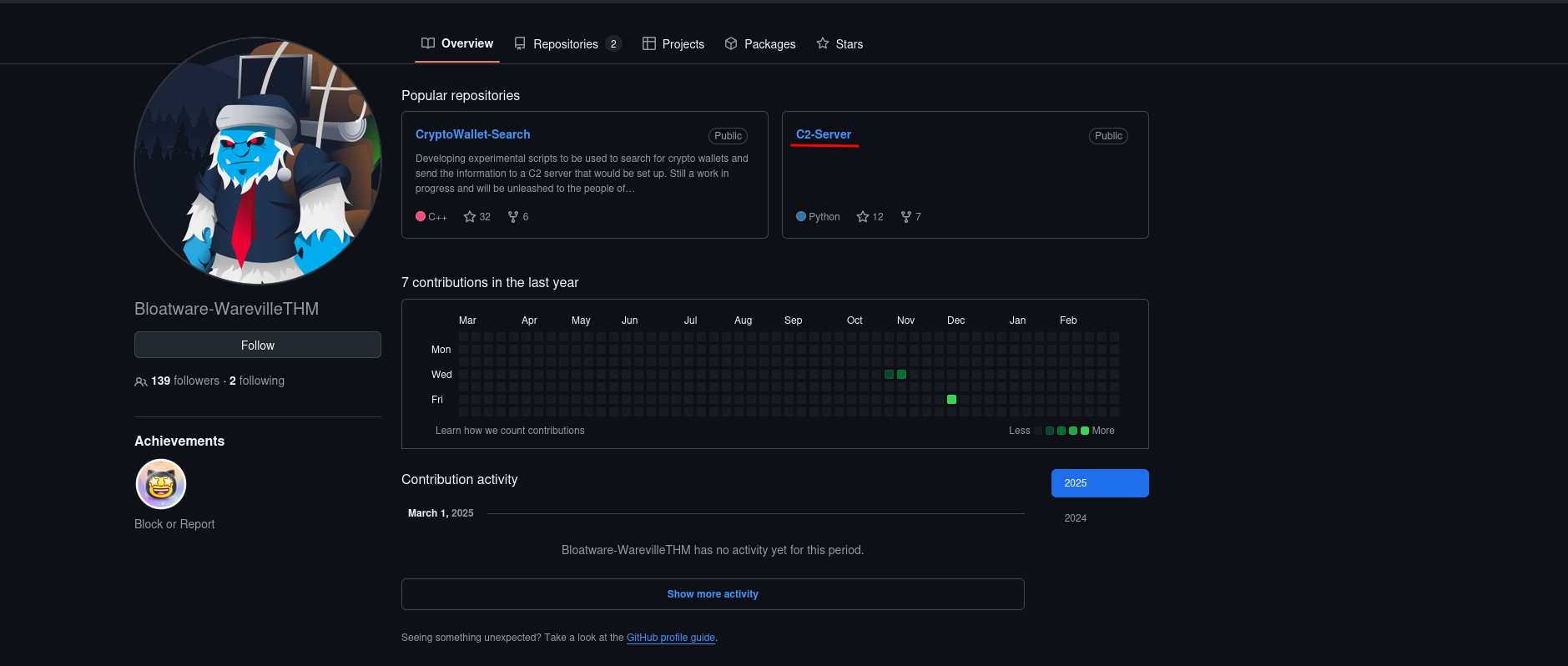The height and width of the screenshot is (666, 1568).
Task: Click the Public badge on C2-Server
Action: coord(1108,136)
